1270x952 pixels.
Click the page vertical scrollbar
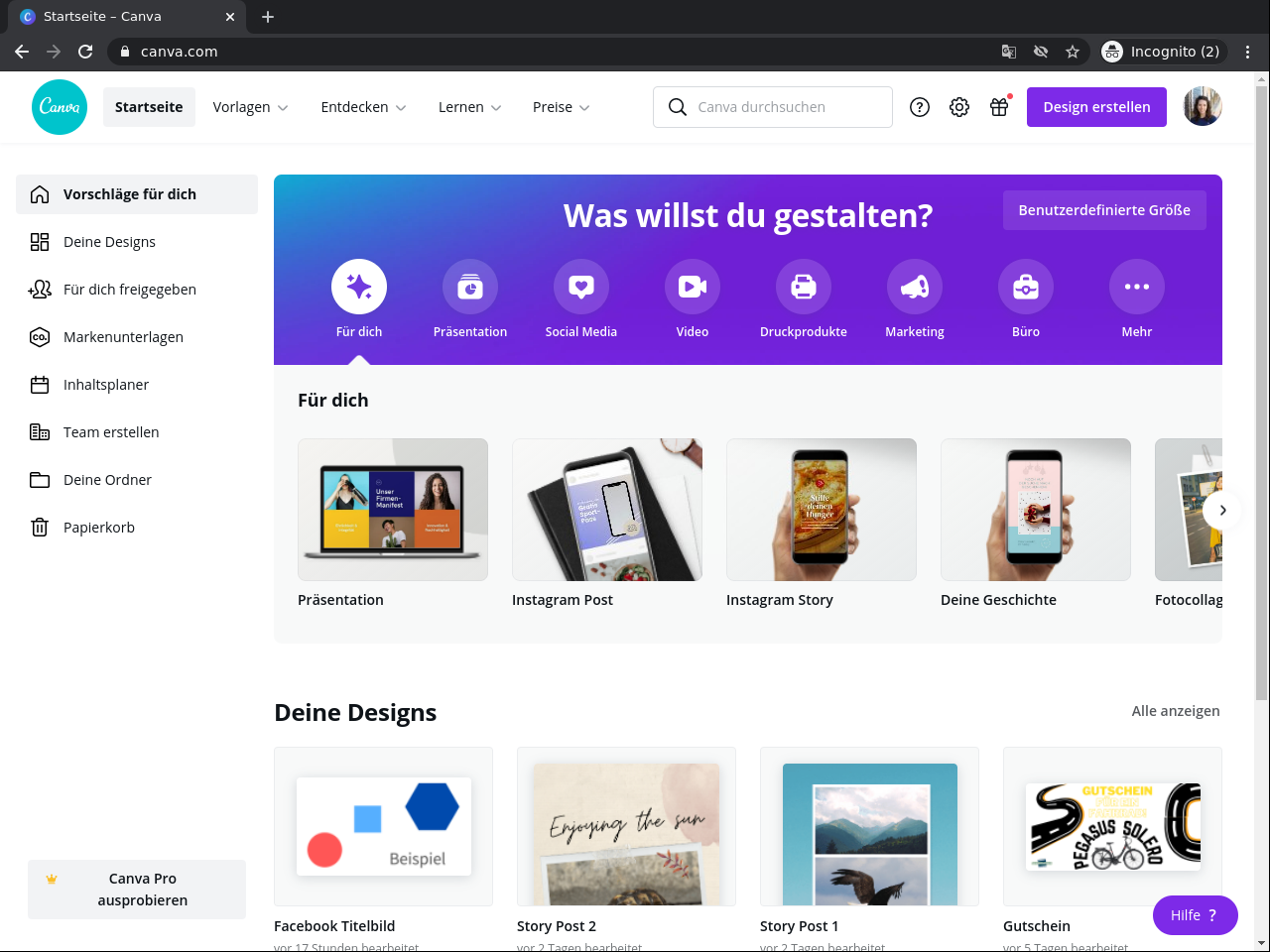tap(1262, 393)
